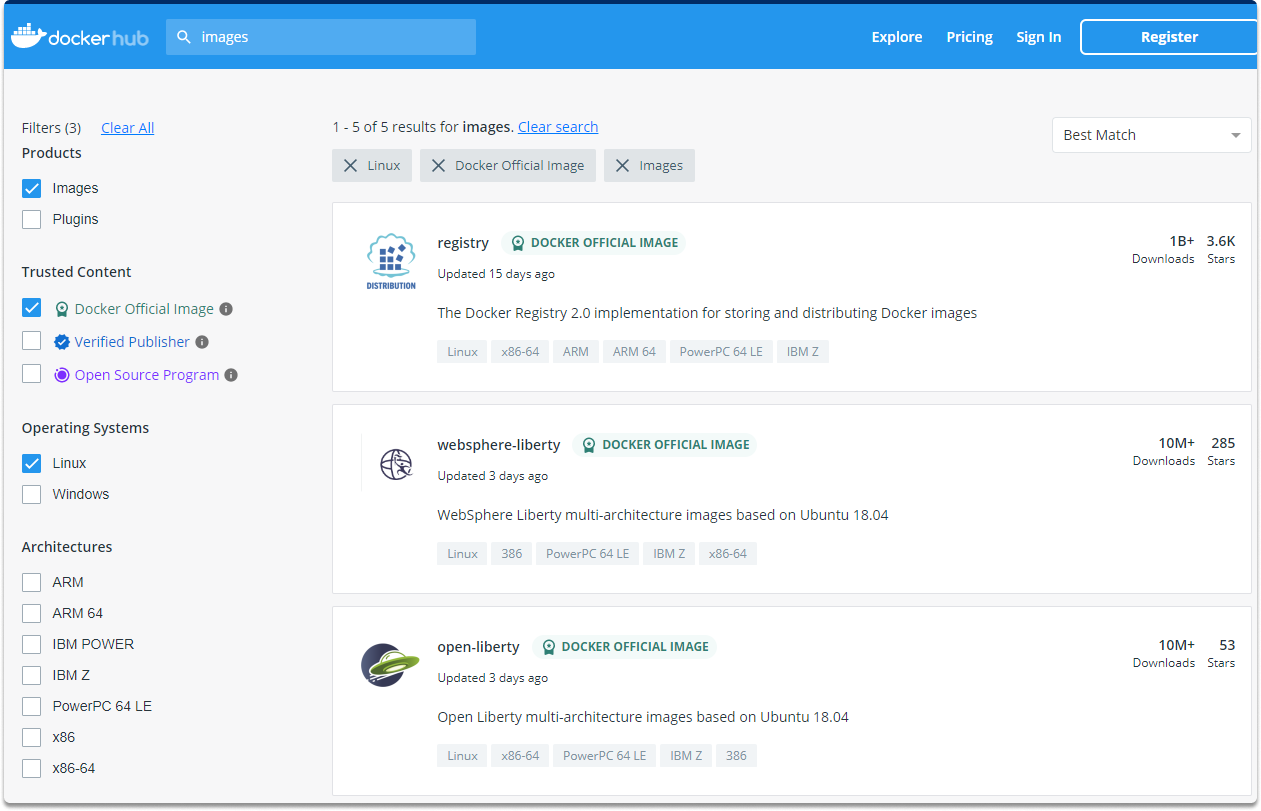Open the Best Match sort dropdown
This screenshot has width=1261, height=811.
pos(1151,135)
